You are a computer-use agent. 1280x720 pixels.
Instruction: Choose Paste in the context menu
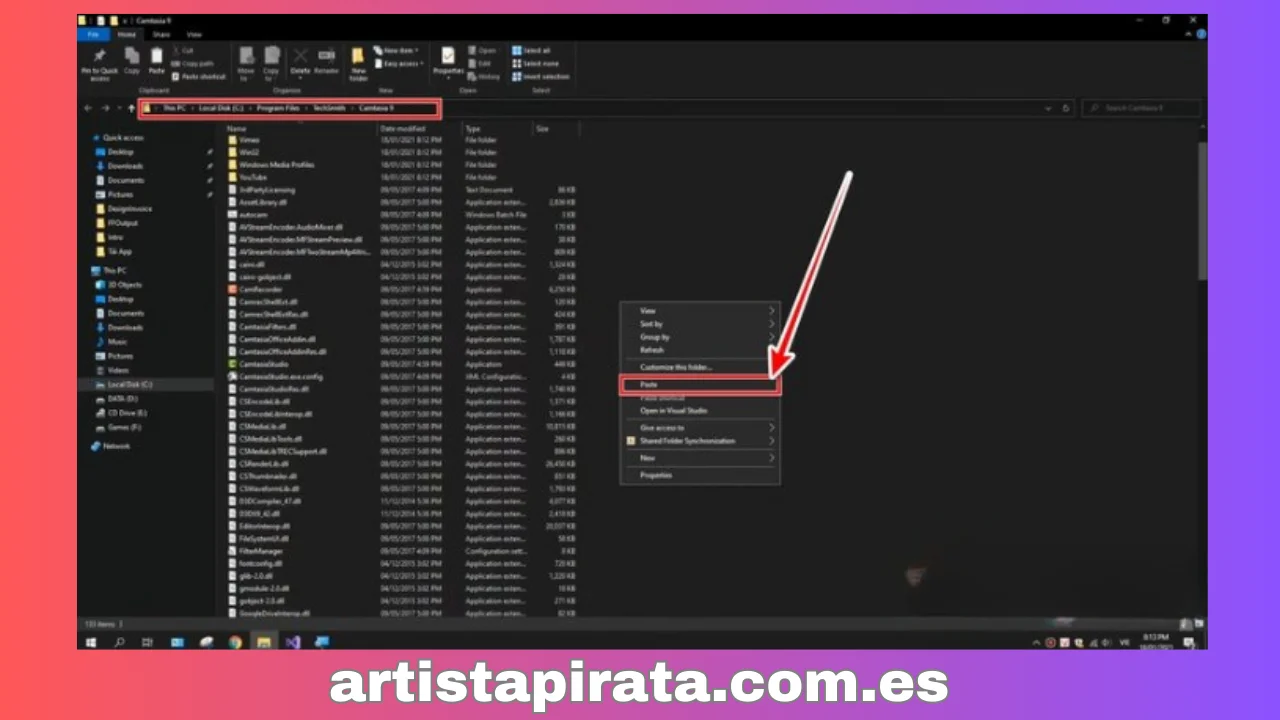tap(700, 385)
